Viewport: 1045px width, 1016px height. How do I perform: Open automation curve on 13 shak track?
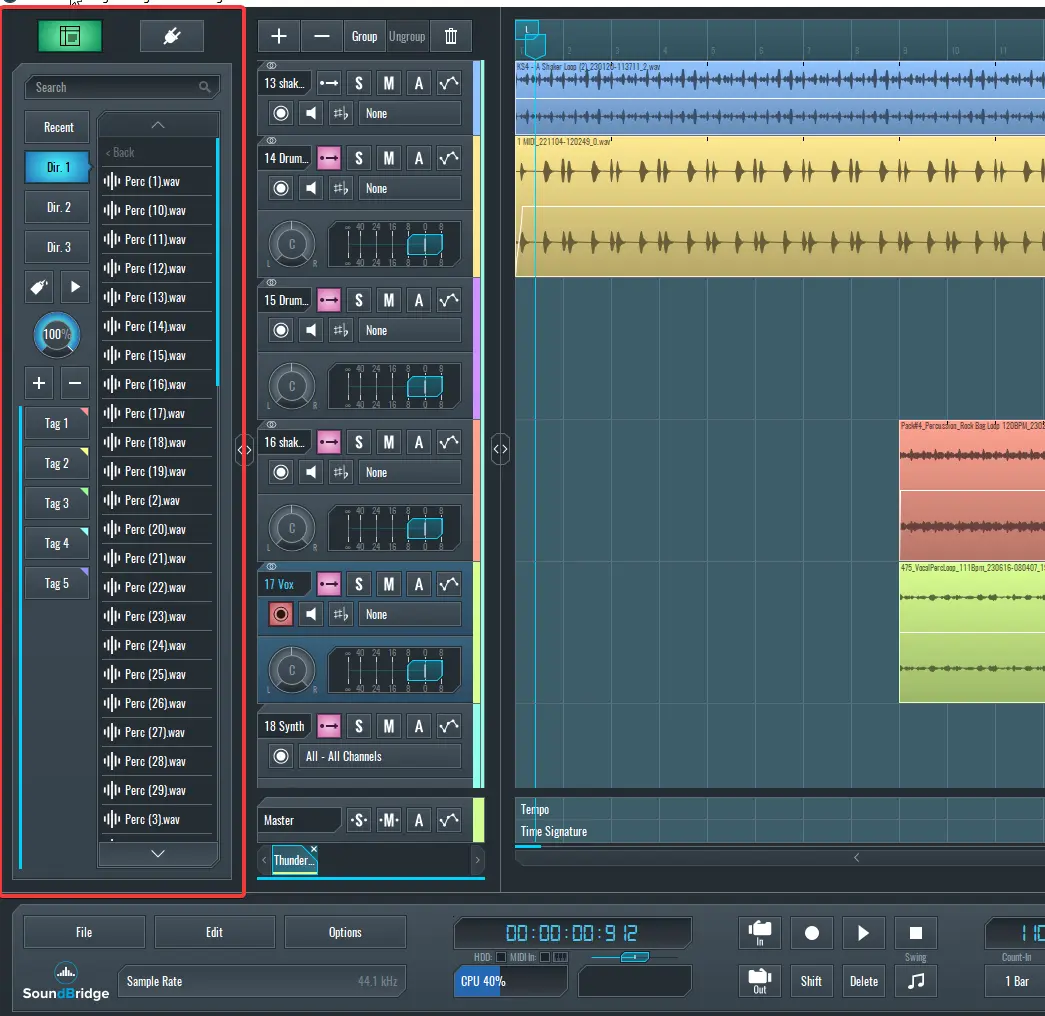449,83
